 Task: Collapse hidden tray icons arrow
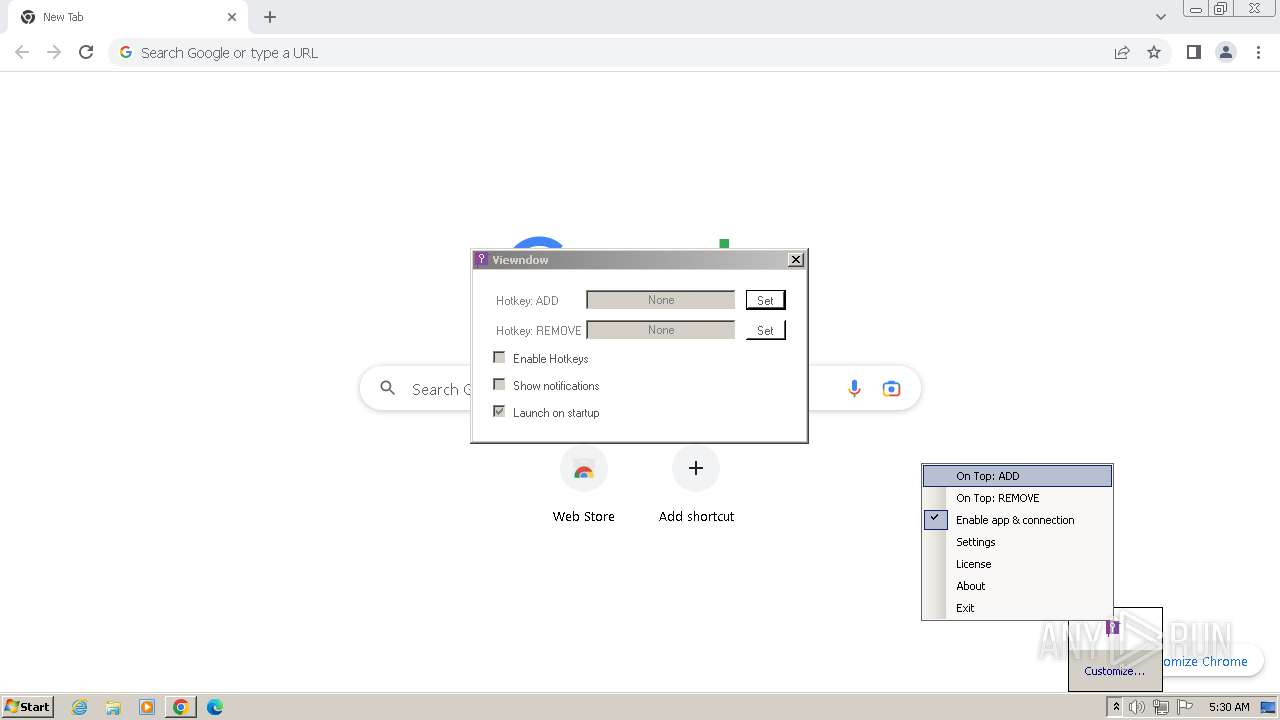(1116, 707)
